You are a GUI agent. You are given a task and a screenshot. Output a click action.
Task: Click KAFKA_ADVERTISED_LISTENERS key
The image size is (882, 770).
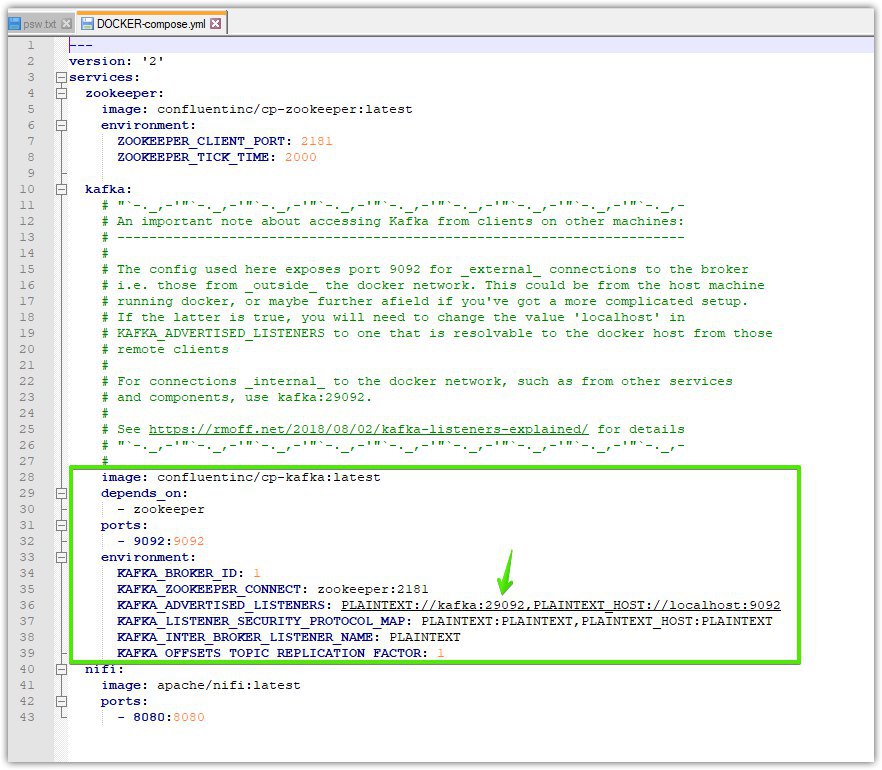pos(224,606)
